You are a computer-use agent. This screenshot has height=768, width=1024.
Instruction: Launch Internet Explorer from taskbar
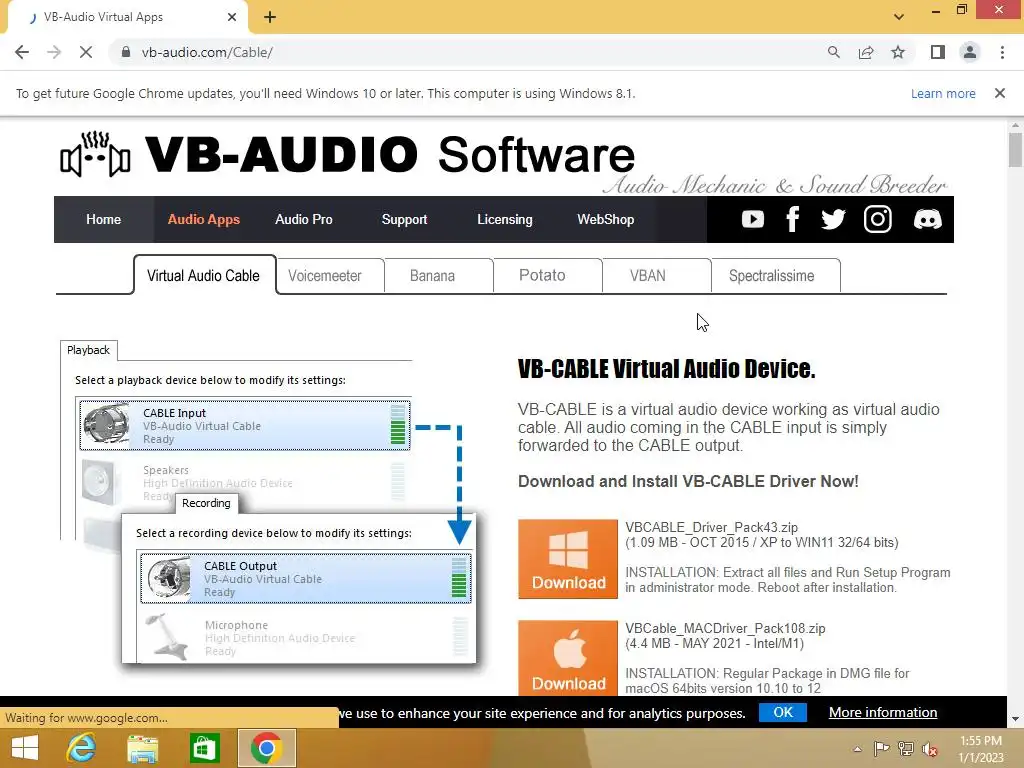(81, 748)
